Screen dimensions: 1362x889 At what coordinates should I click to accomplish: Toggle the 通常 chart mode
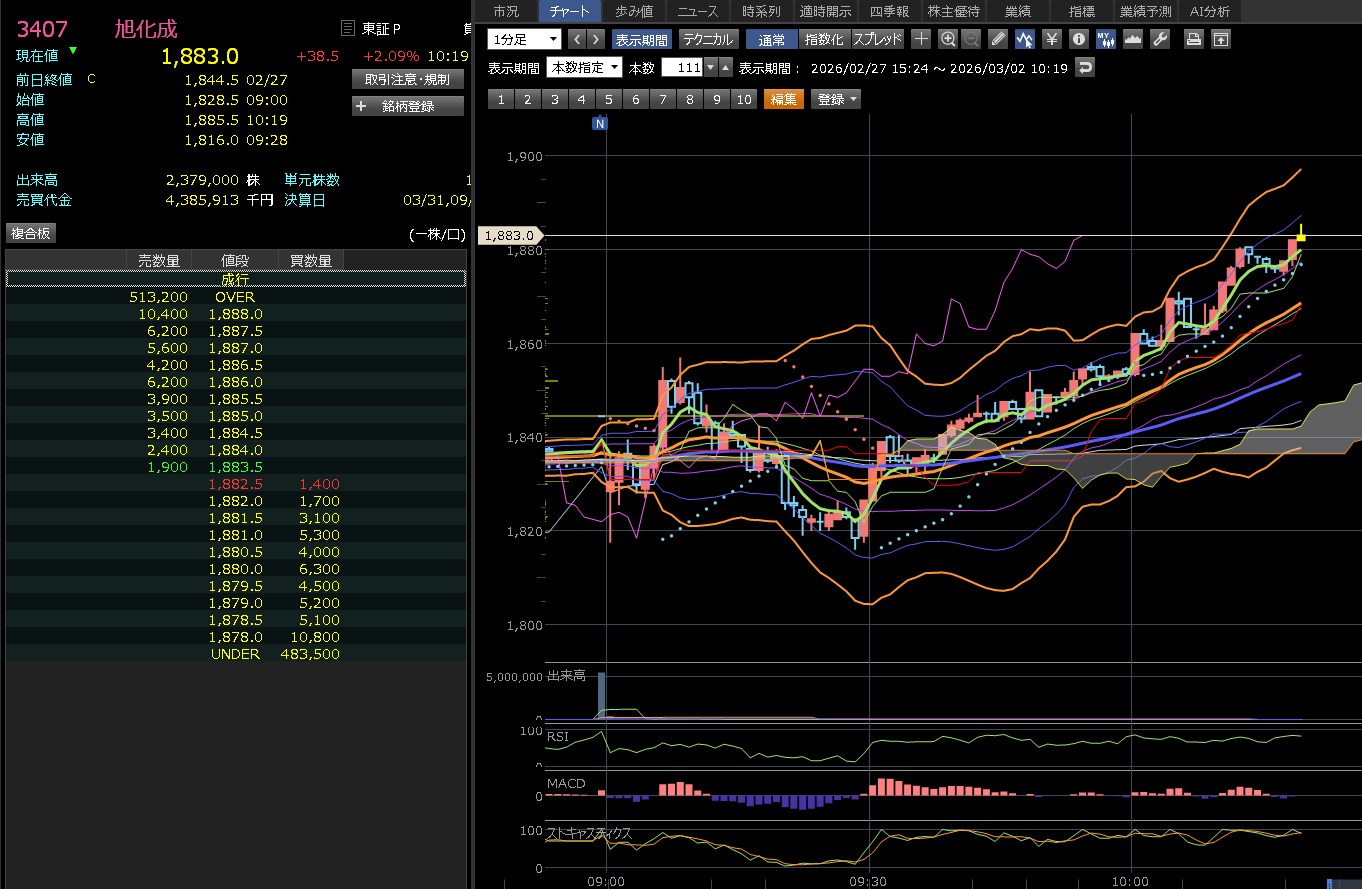tap(771, 39)
